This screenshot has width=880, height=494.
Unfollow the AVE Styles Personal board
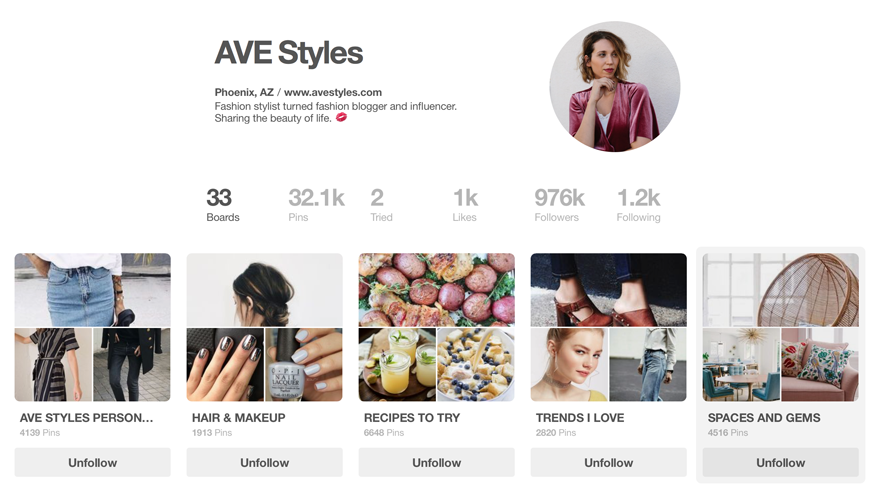coord(93,463)
